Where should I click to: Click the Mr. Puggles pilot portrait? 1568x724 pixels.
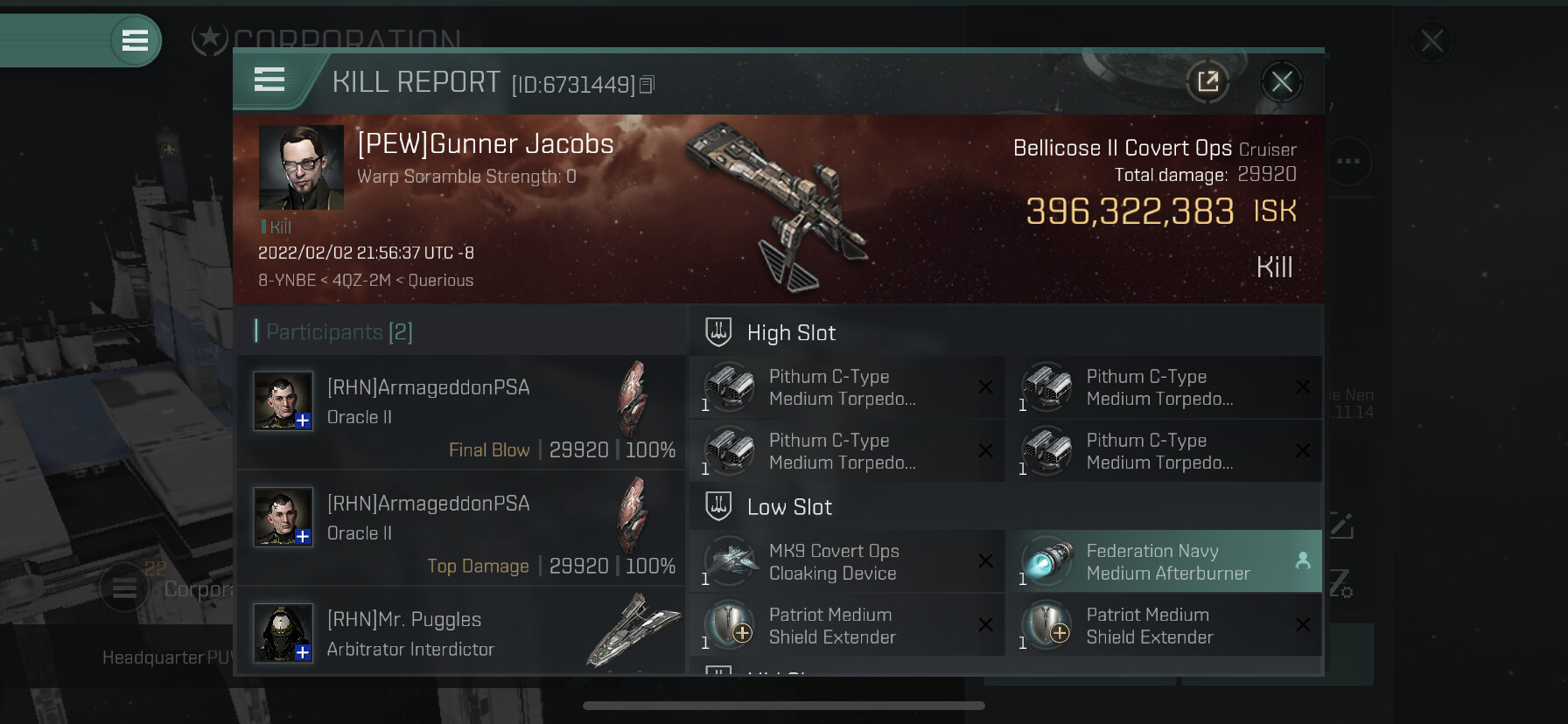[283, 632]
